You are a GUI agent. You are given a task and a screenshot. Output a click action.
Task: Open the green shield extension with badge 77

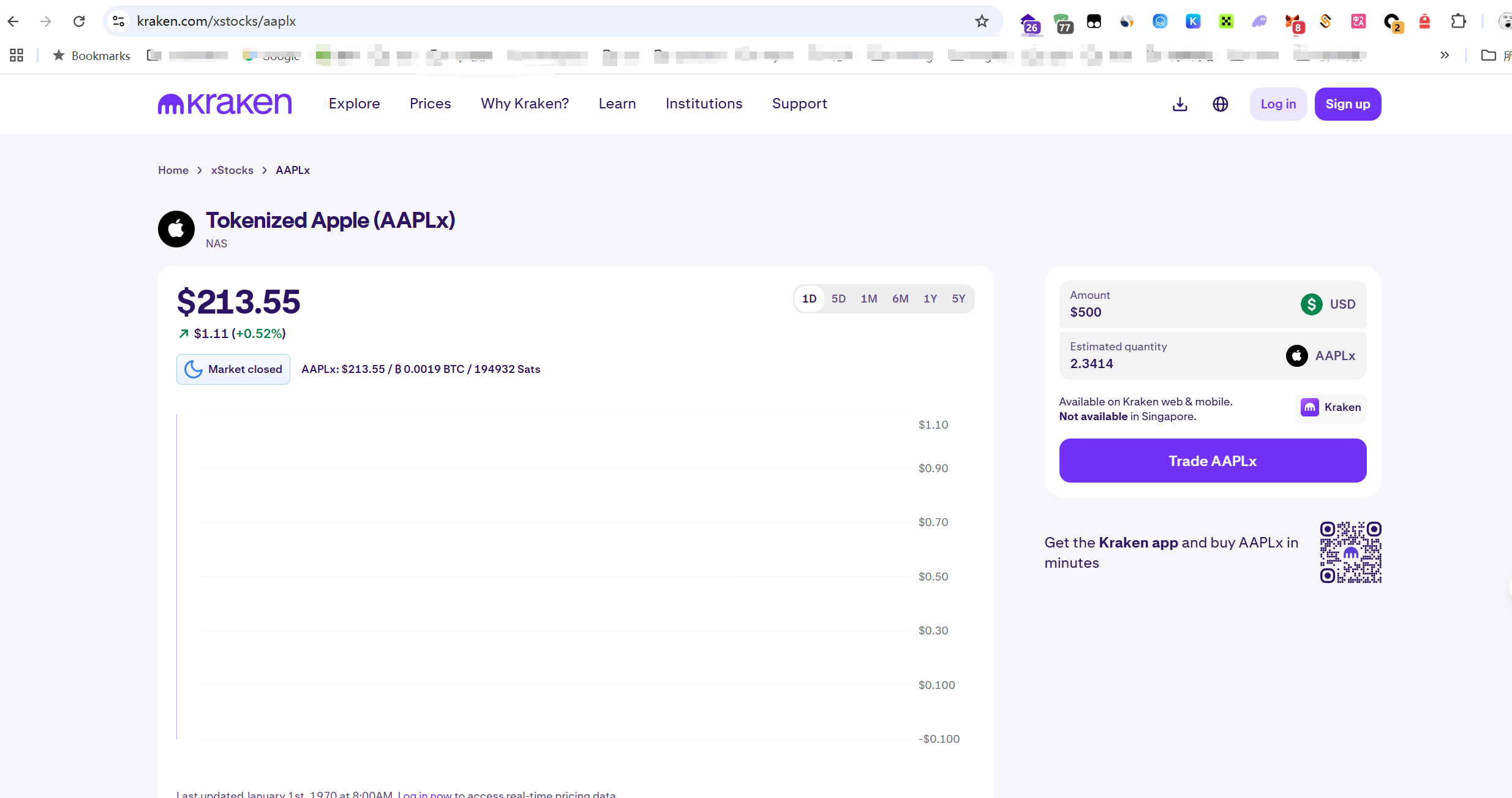tap(1063, 23)
